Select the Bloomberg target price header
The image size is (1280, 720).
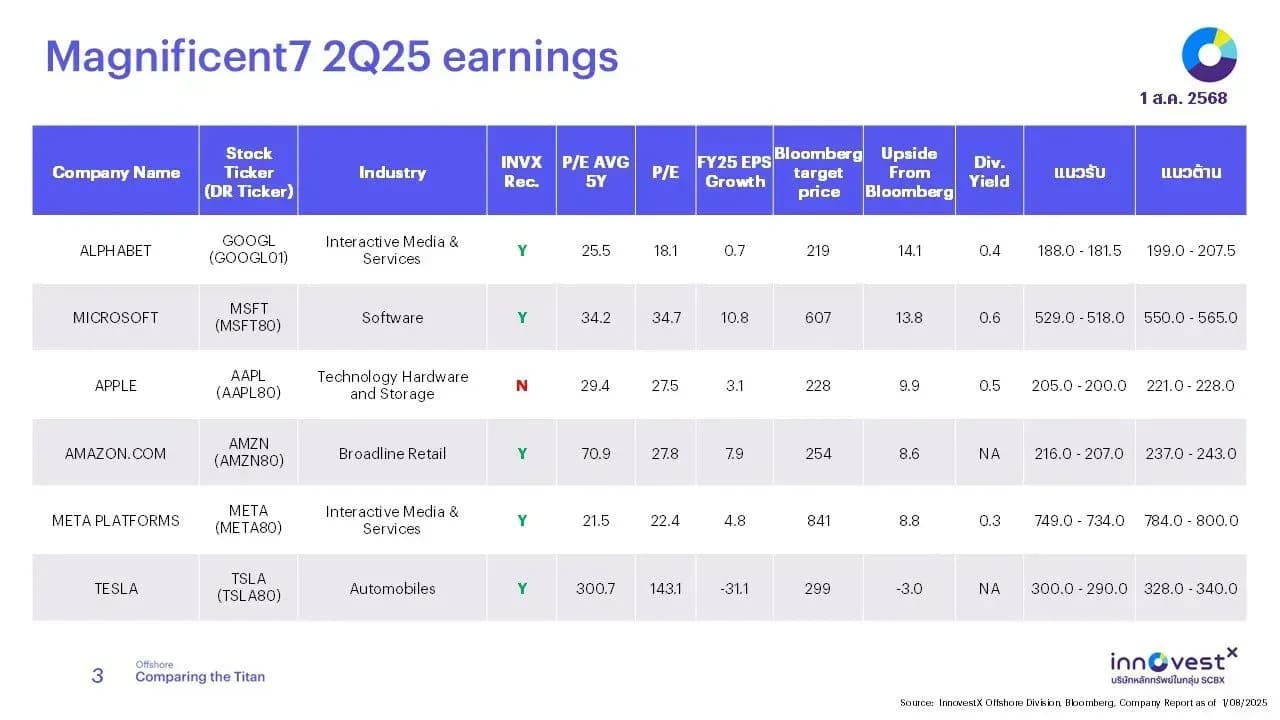pos(818,172)
